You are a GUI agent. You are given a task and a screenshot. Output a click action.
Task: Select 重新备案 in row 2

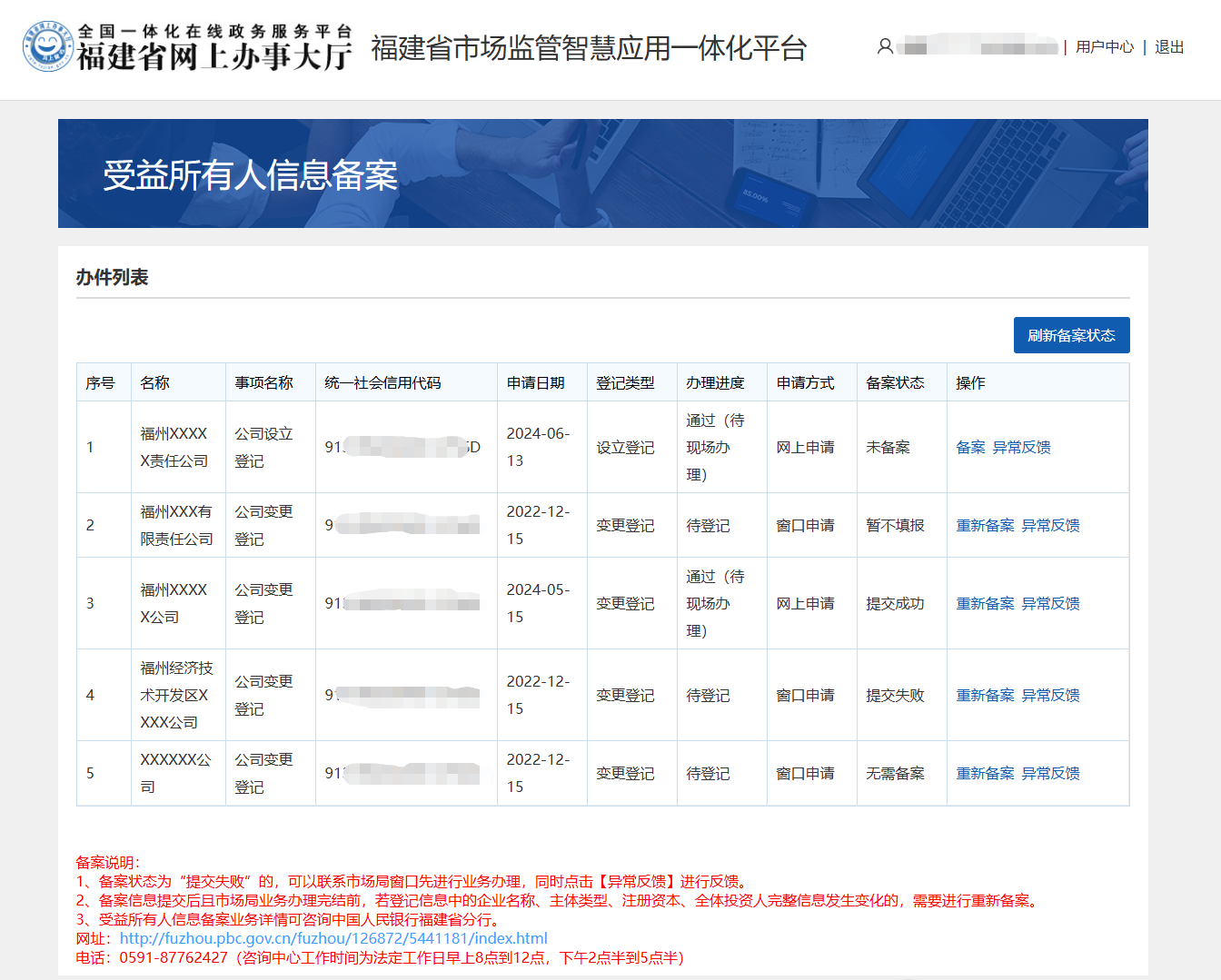pos(985,525)
